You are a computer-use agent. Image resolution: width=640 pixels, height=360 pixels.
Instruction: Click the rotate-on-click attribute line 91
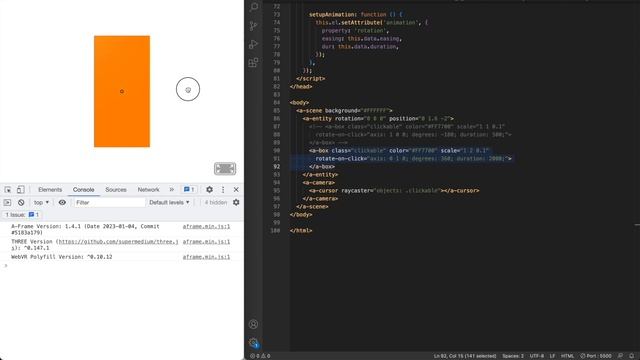tap(413, 158)
